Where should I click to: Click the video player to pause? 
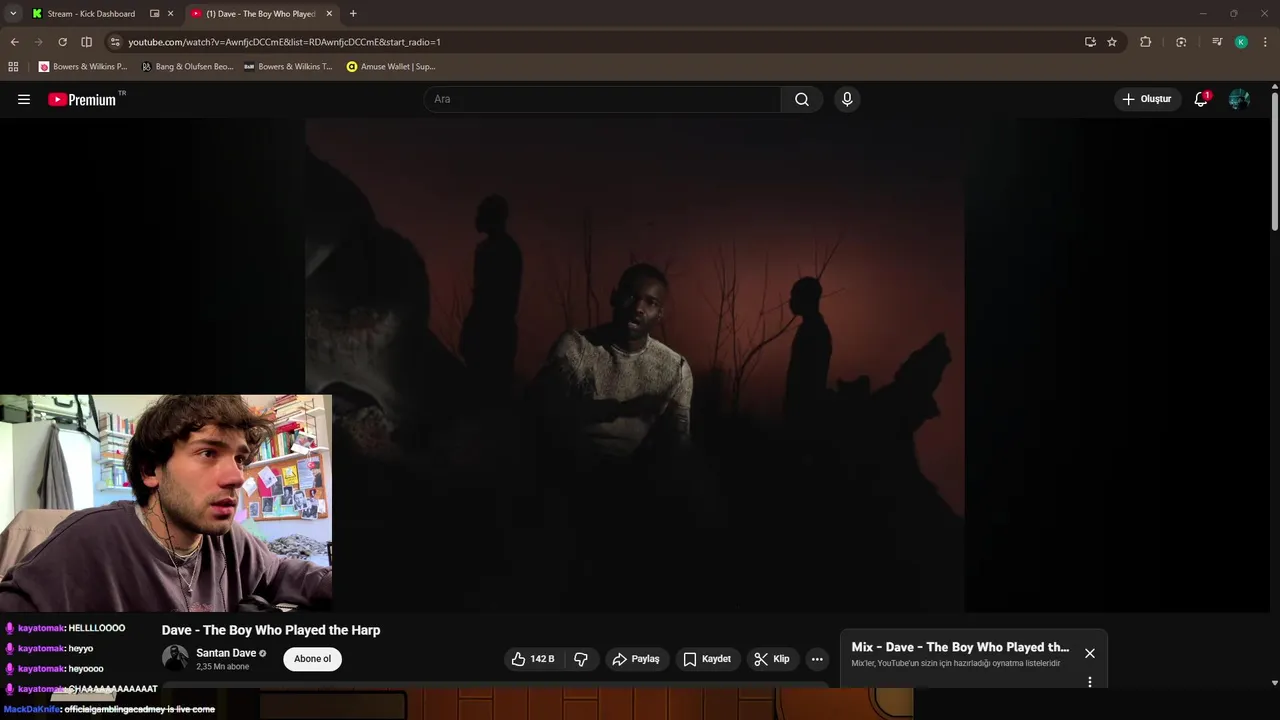click(634, 365)
